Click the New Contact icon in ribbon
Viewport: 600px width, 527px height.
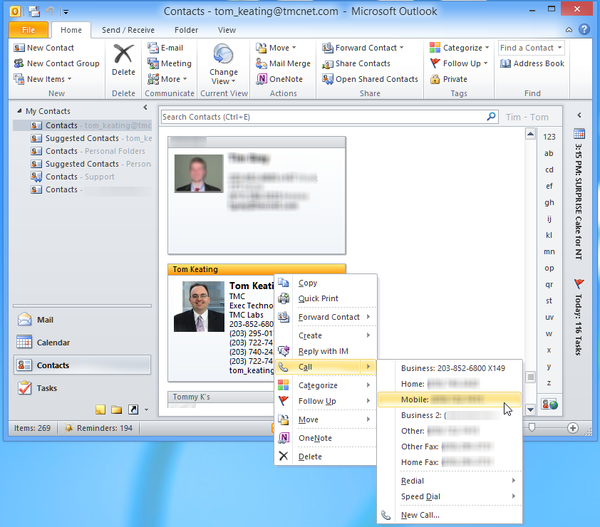[x=20, y=48]
